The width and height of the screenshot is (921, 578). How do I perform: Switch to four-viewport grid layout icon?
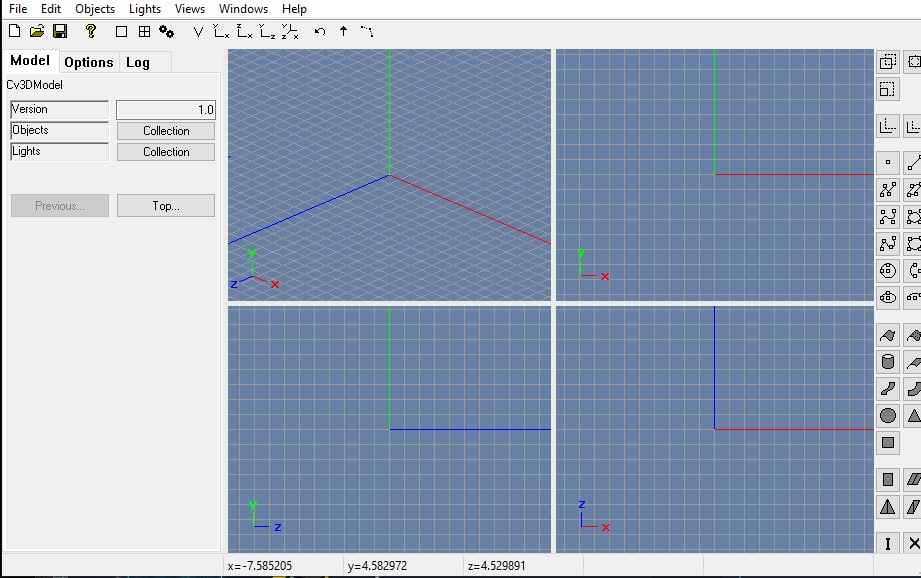click(144, 32)
